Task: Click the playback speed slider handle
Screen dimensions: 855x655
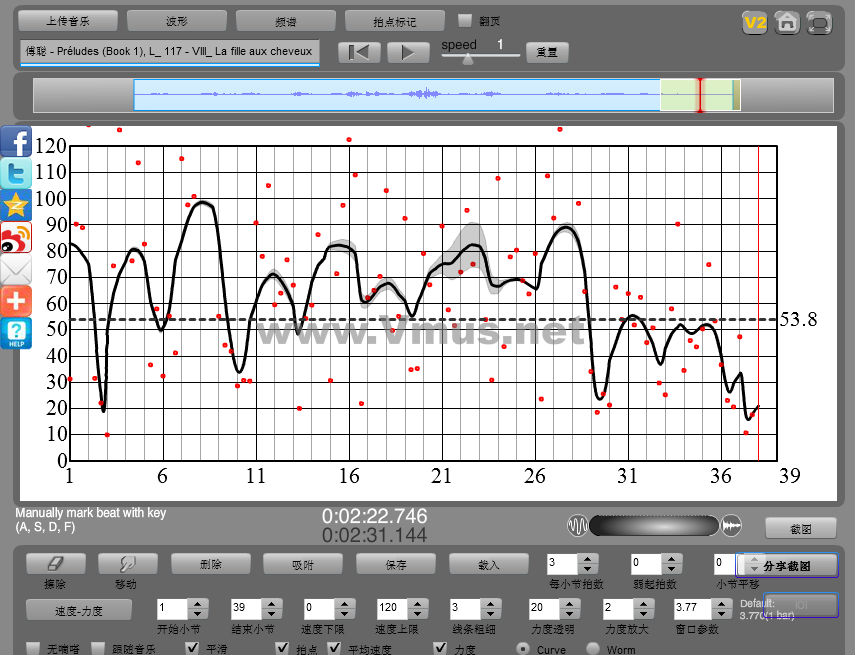Action: 467,58
